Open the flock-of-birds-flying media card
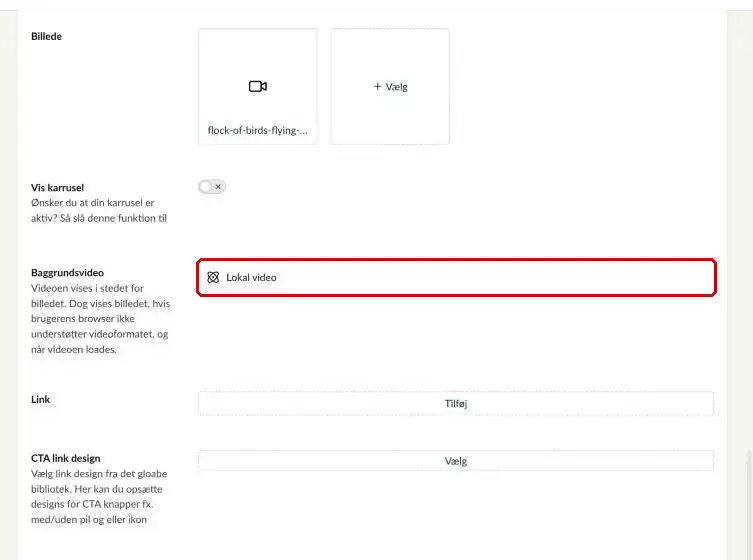753x560 pixels. coord(258,86)
